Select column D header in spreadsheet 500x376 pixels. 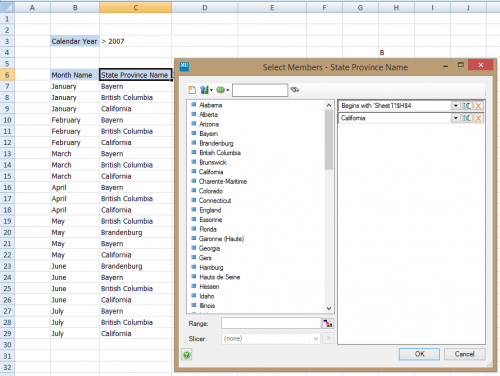click(205, 7)
